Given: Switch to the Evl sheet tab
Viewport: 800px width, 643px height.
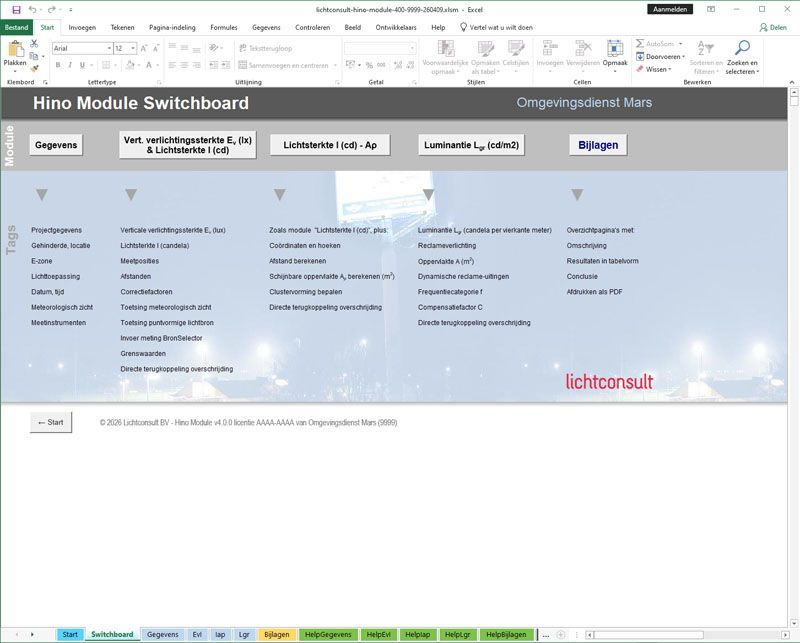Looking at the screenshot, I should point(197,635).
